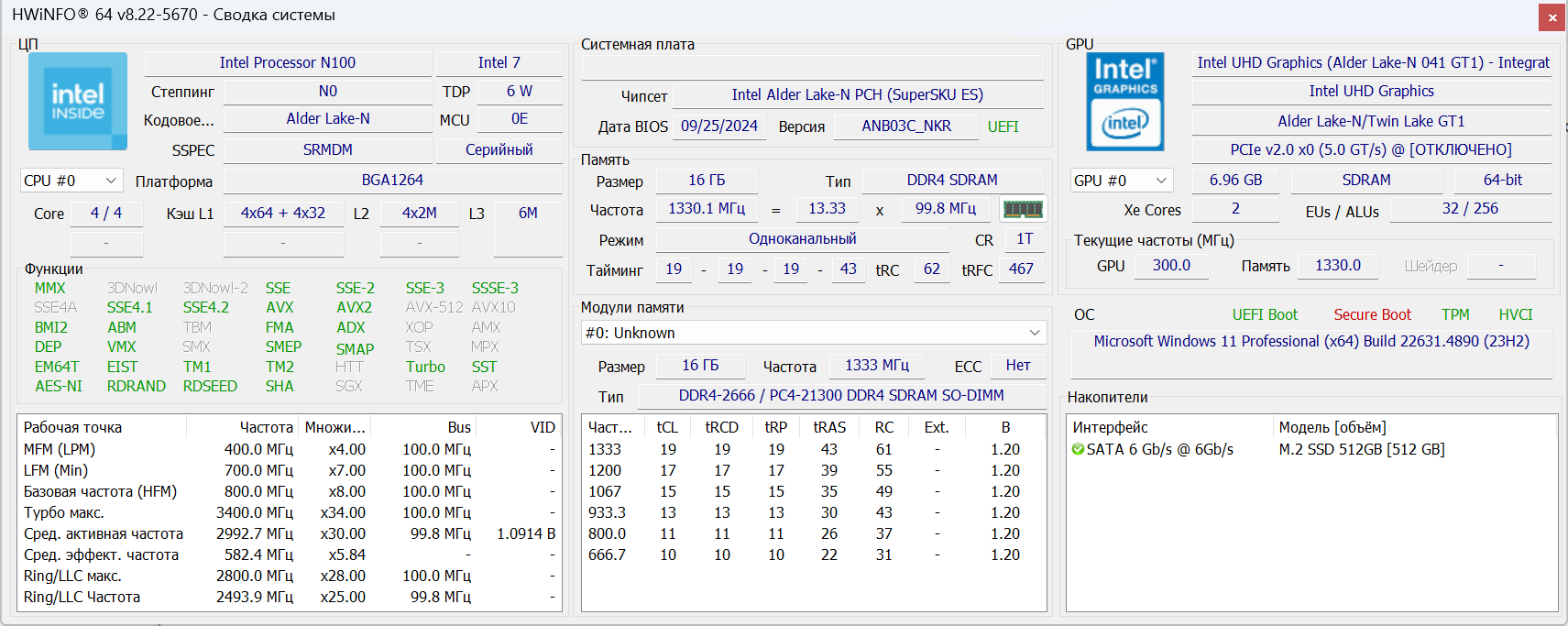
Task: Expand the memory module '#0: Unknown' dropdown
Action: (x=813, y=333)
